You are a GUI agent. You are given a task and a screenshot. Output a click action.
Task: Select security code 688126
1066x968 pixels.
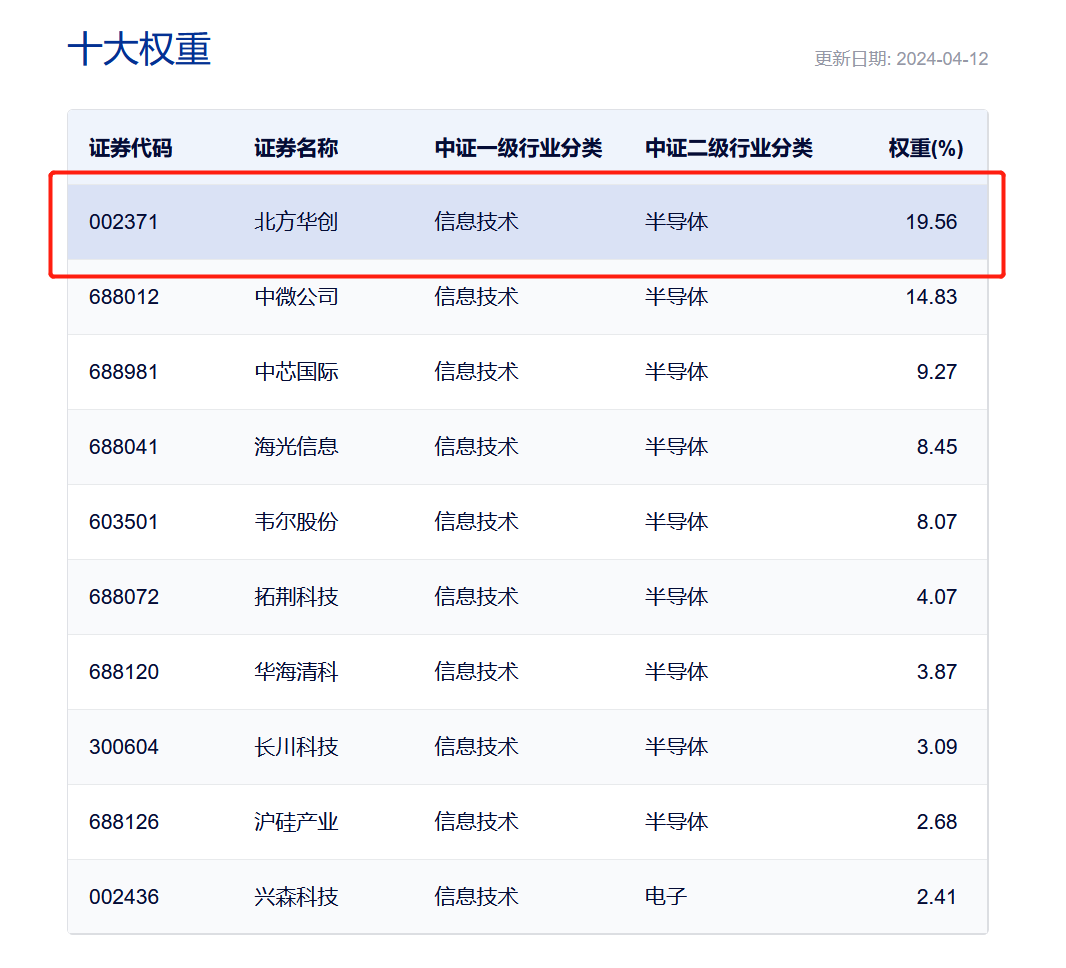124,822
